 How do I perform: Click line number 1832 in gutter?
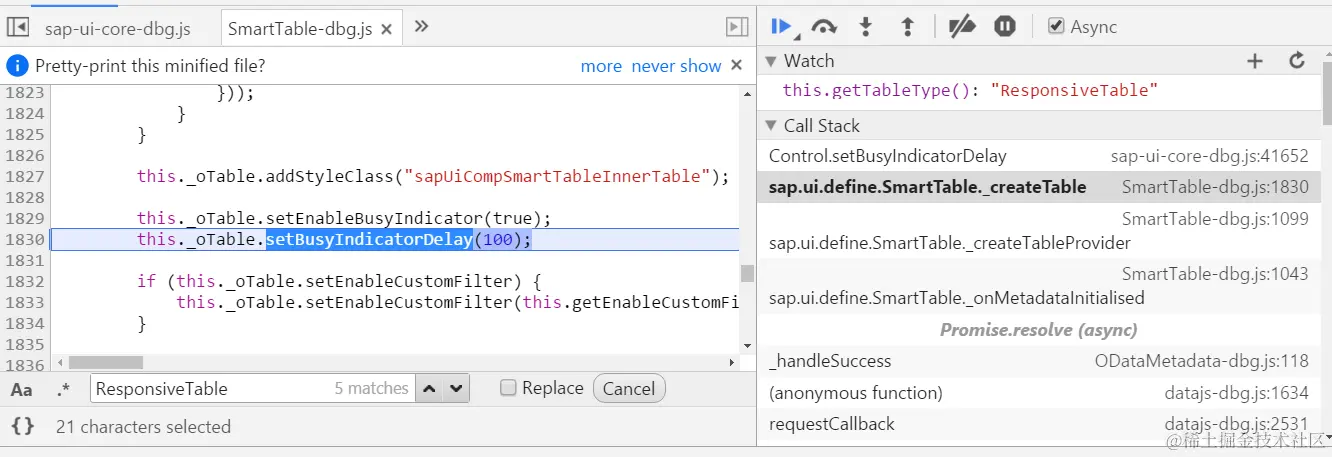click(25, 282)
